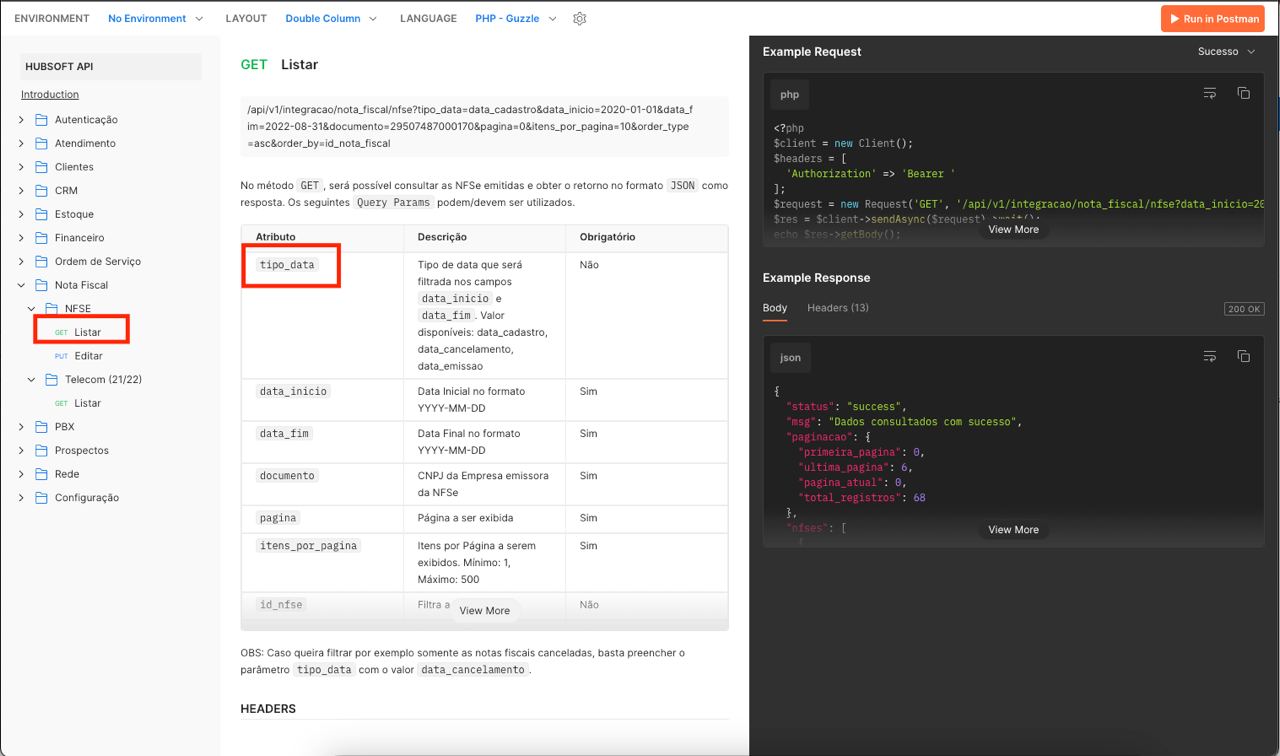
Task: Click the Rede folder icon
Action: point(41,474)
